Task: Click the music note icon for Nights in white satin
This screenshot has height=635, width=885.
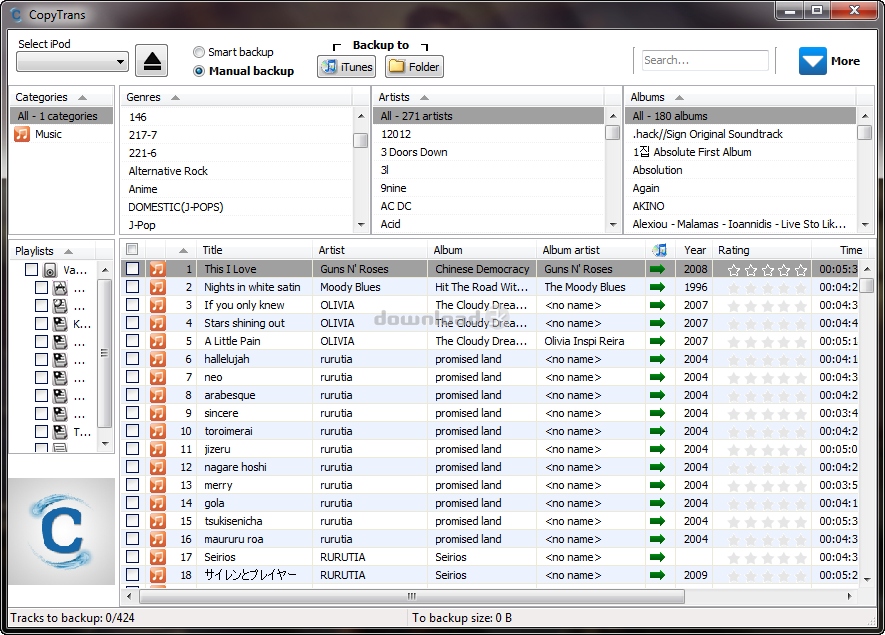Action: (x=157, y=287)
